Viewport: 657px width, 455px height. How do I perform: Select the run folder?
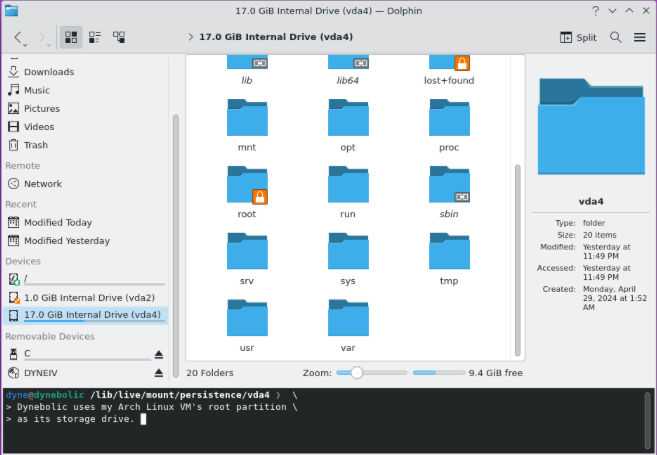tap(348, 192)
